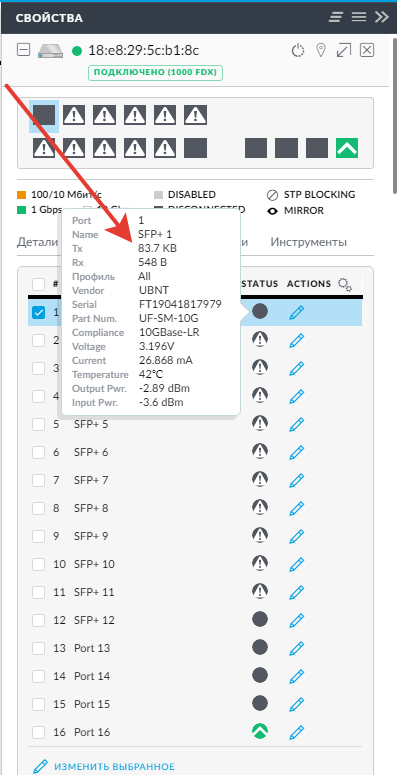Click the MIRROR legend entry
This screenshot has height=775, width=397.
tap(295, 211)
